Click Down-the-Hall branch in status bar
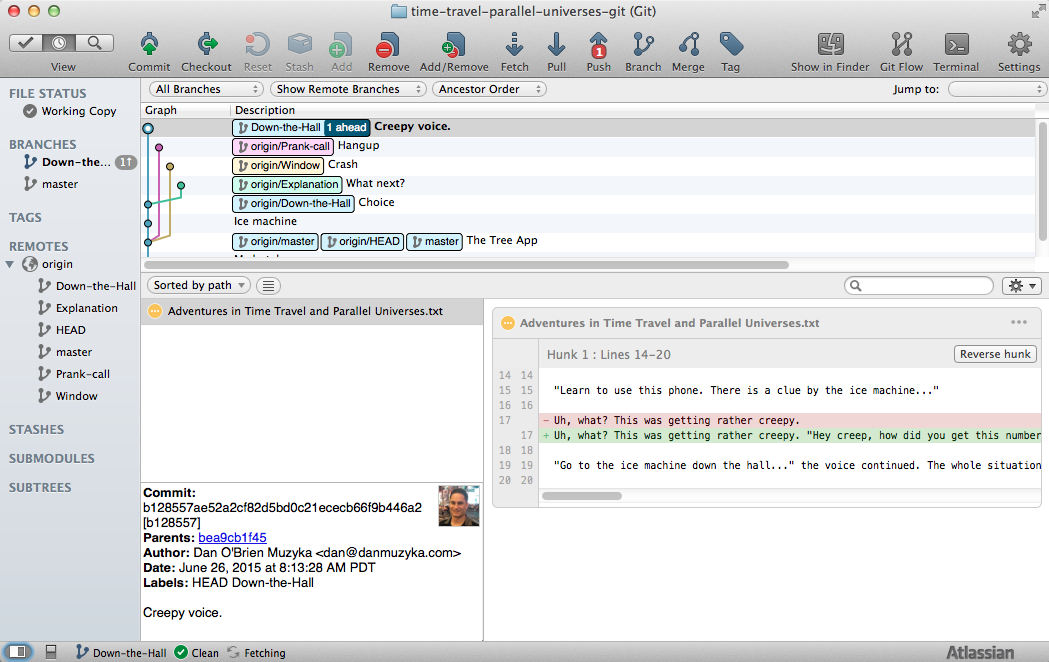1049x662 pixels. [121, 653]
